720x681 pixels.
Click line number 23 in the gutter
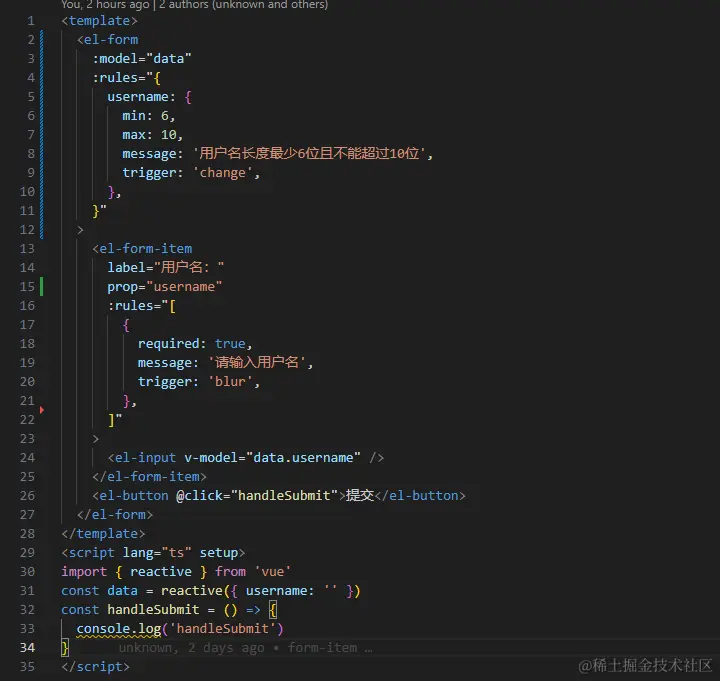[x=27, y=439]
